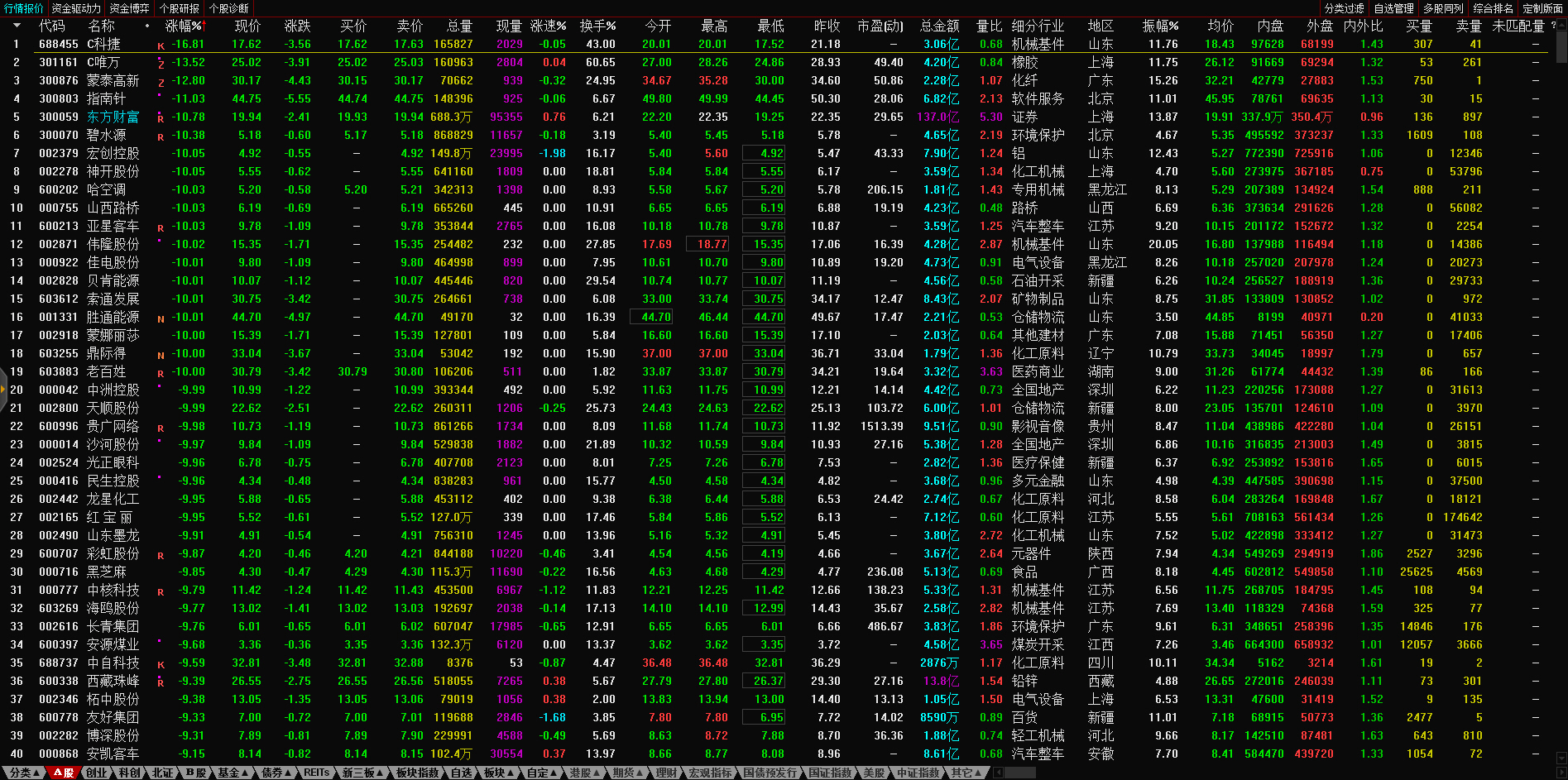Click the K marker beside C科捷
This screenshot has height=780, width=1568.
(x=161, y=45)
